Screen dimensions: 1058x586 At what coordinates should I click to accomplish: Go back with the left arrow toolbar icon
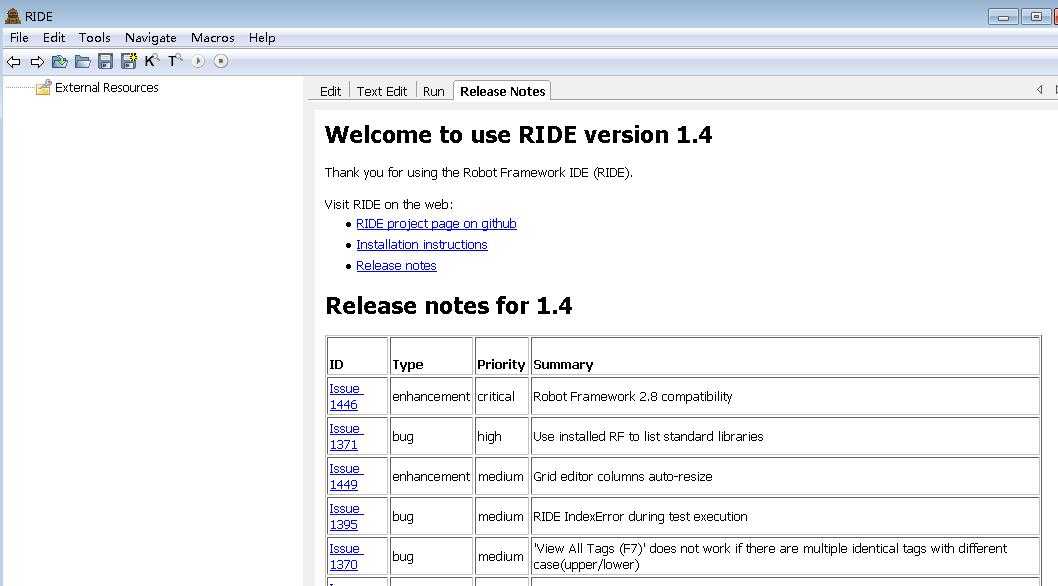(13, 62)
